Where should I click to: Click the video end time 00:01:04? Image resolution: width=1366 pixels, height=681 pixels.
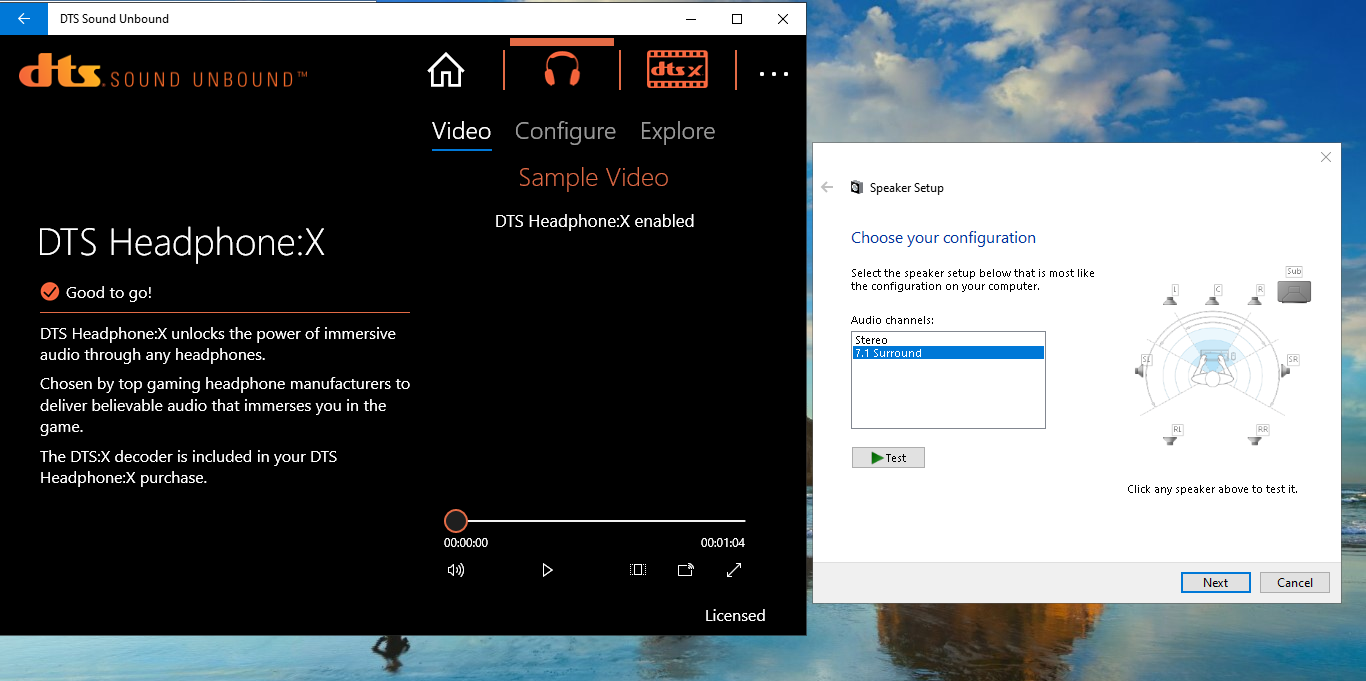tap(722, 543)
